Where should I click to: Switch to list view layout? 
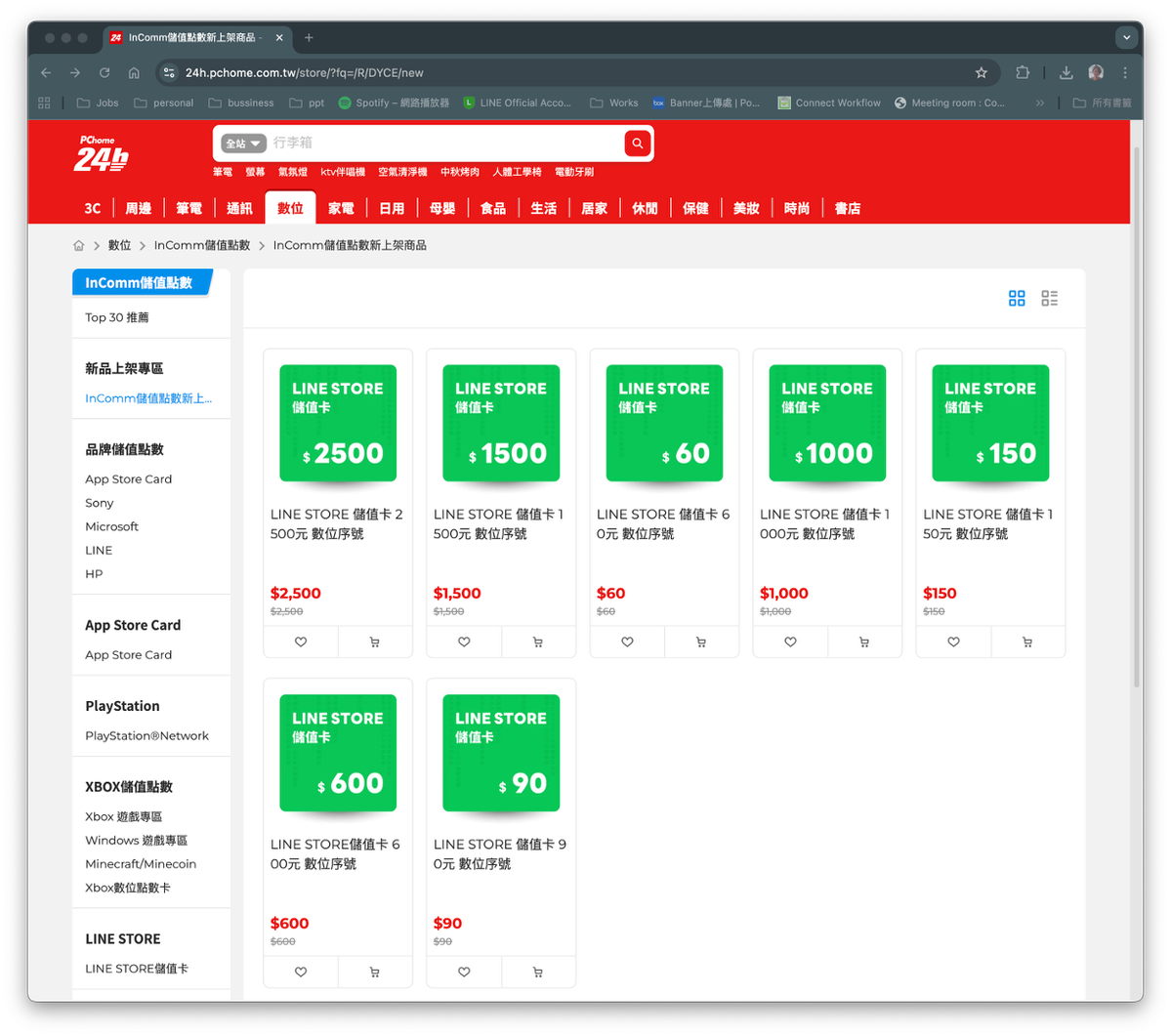click(x=1049, y=299)
